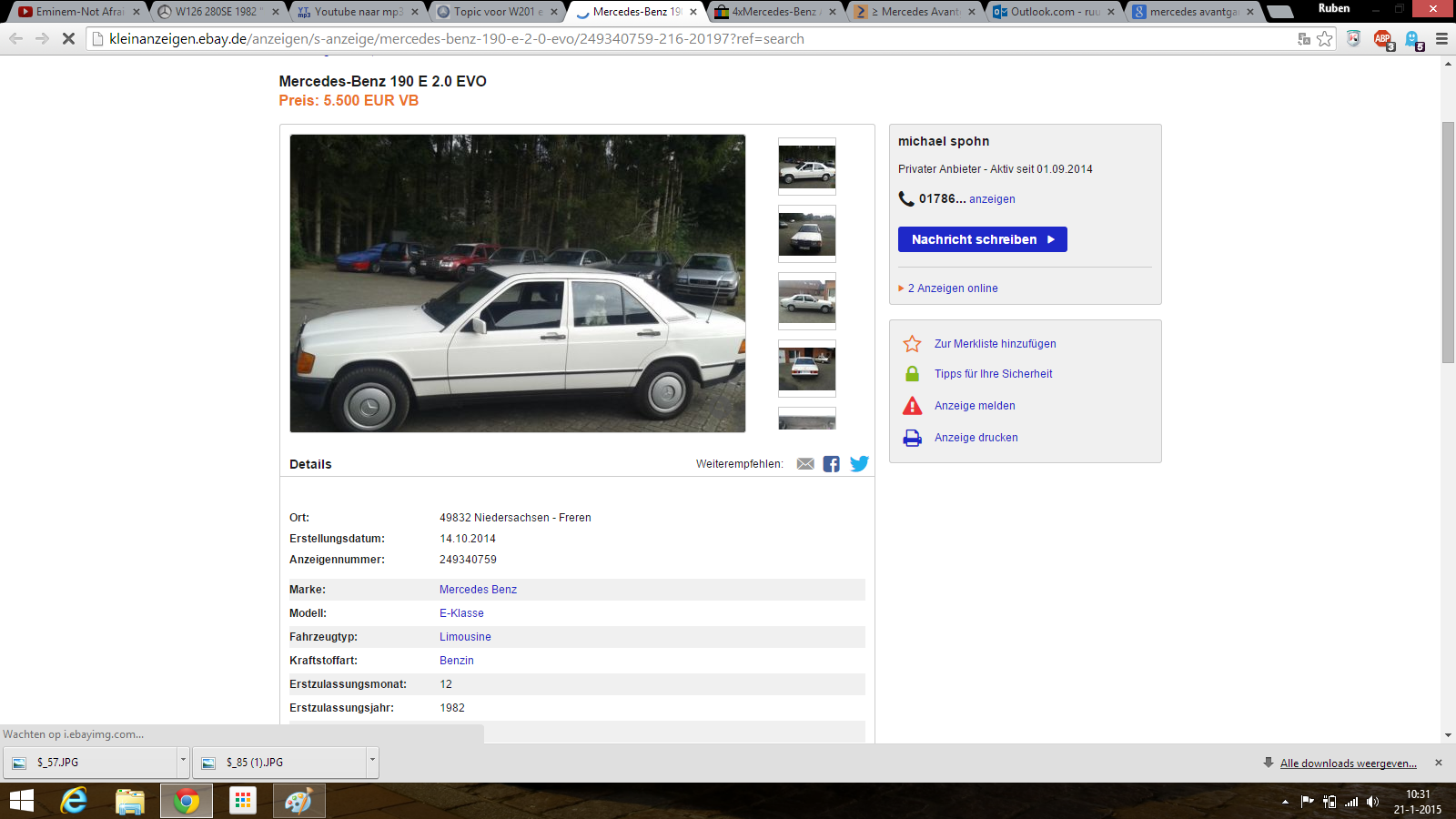This screenshot has width=1456, height=819.
Task: Switch to Eminem-Not Afraid tab
Action: point(80,12)
